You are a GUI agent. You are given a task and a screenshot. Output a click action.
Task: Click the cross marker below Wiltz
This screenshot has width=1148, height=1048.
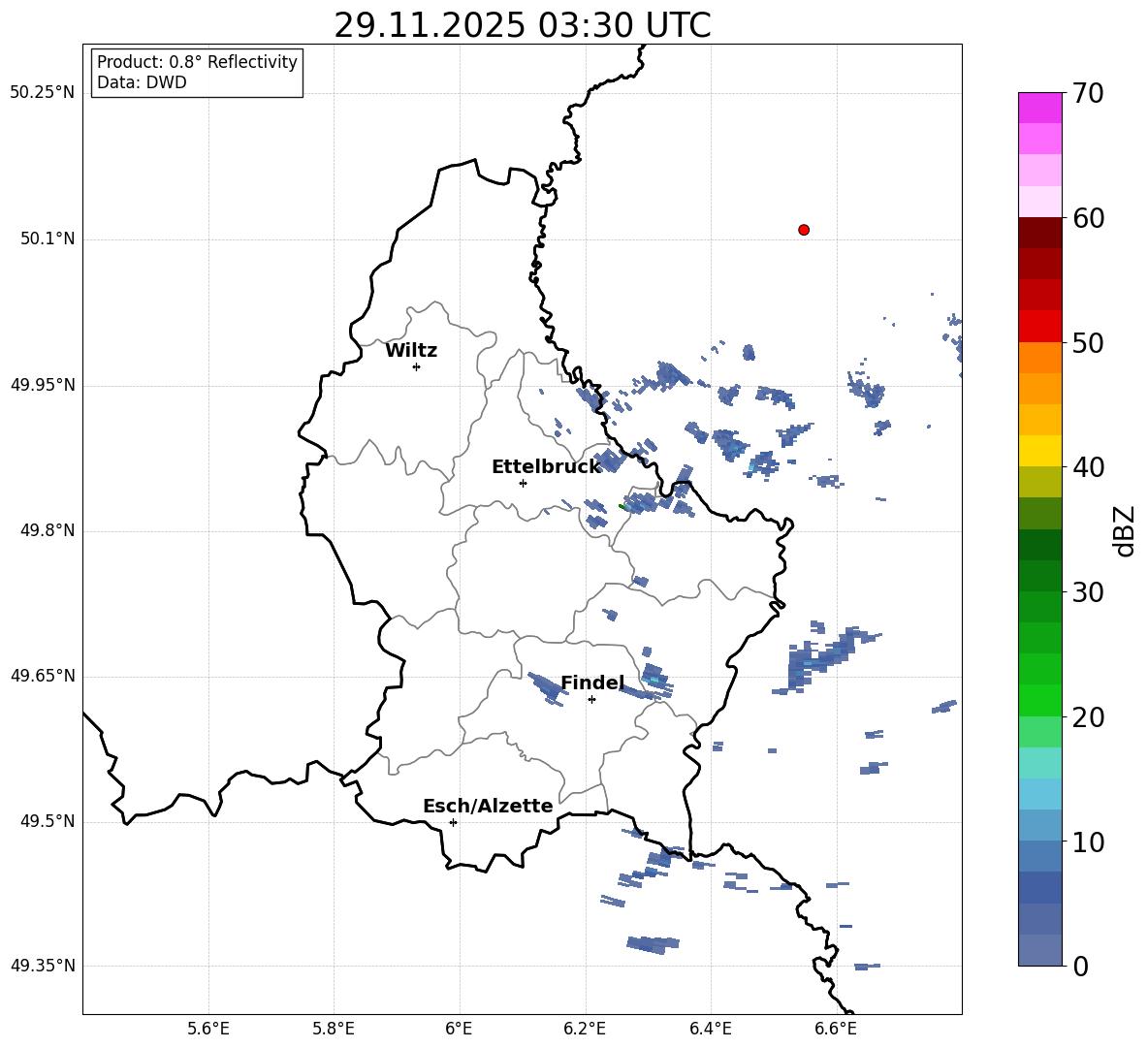point(417,366)
